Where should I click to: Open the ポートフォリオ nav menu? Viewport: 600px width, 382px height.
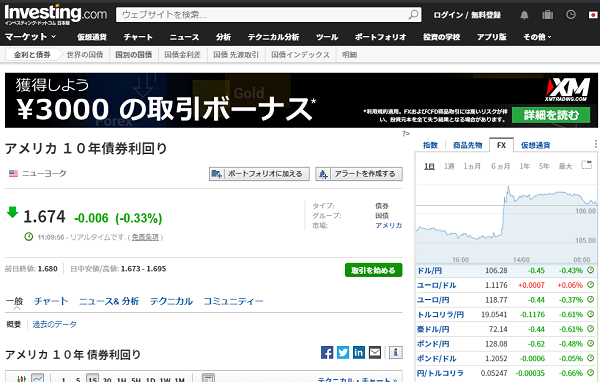point(380,37)
